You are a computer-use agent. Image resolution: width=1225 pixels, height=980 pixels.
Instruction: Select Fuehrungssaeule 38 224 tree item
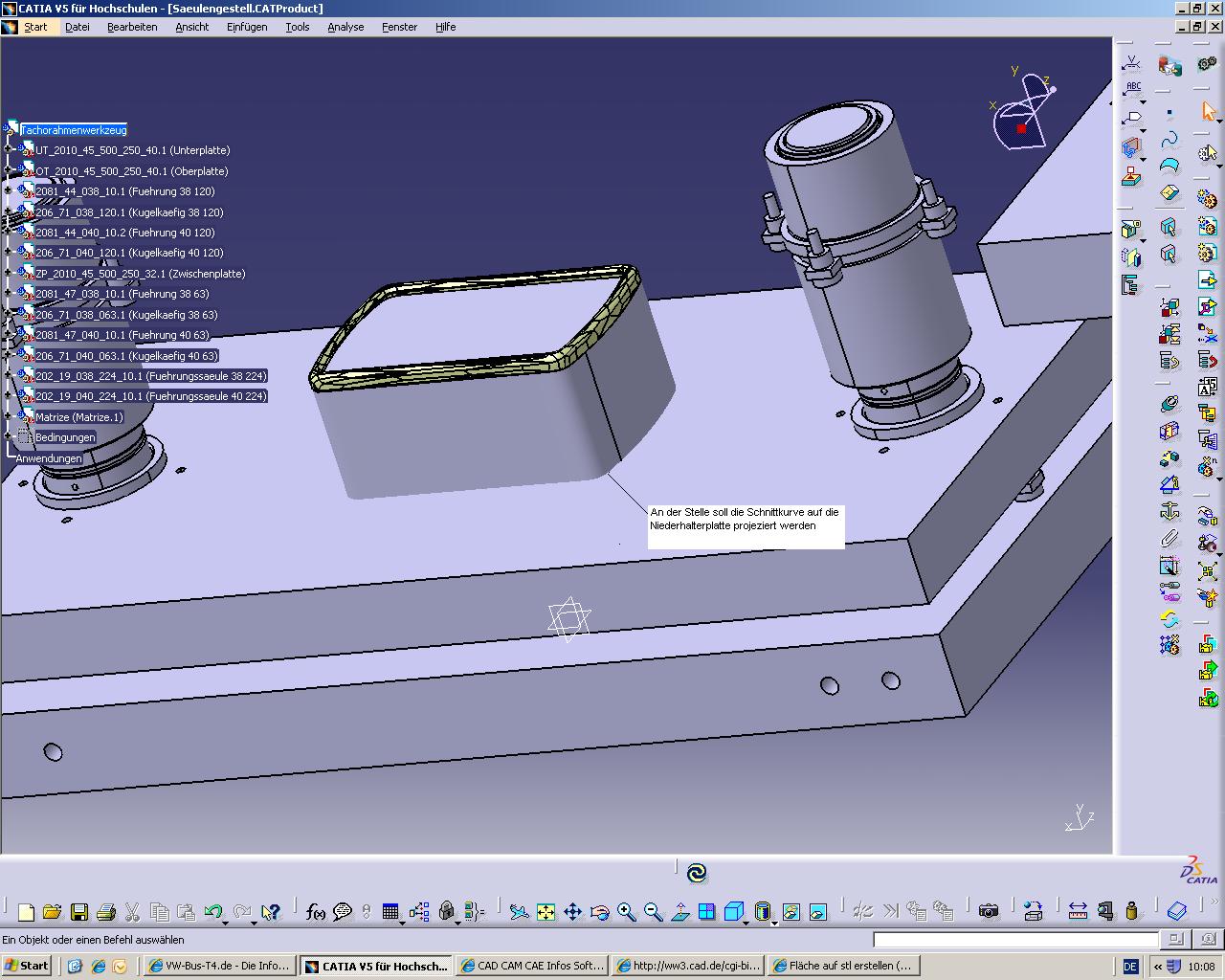(150, 376)
